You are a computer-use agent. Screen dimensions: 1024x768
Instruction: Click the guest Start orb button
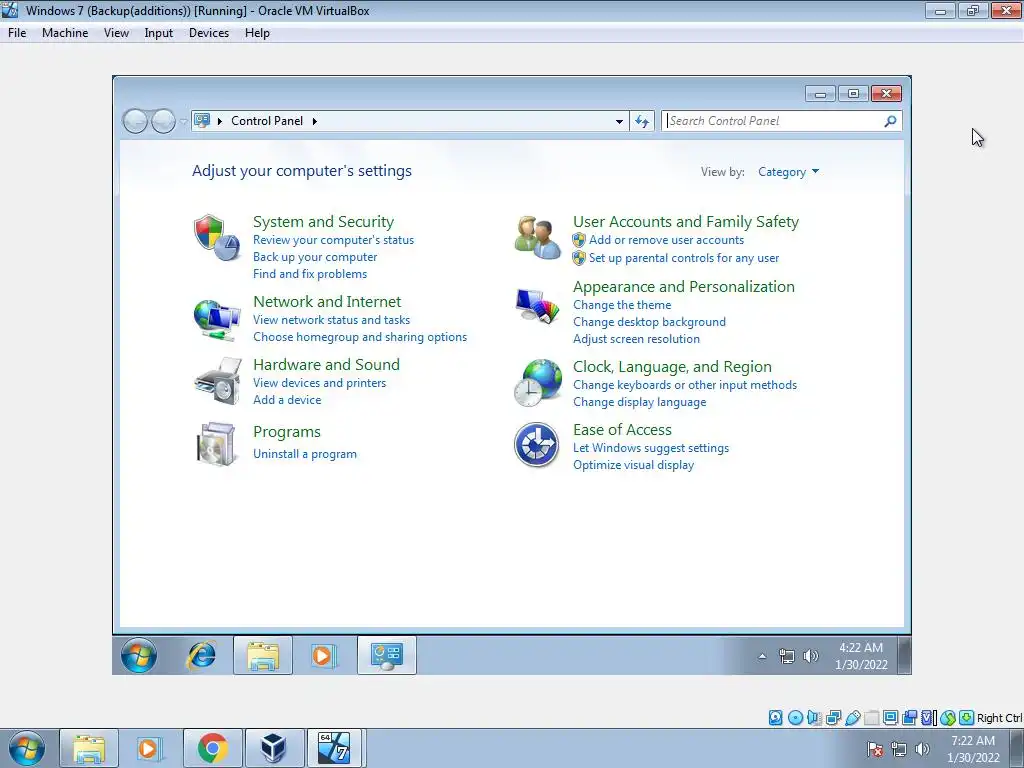point(139,655)
